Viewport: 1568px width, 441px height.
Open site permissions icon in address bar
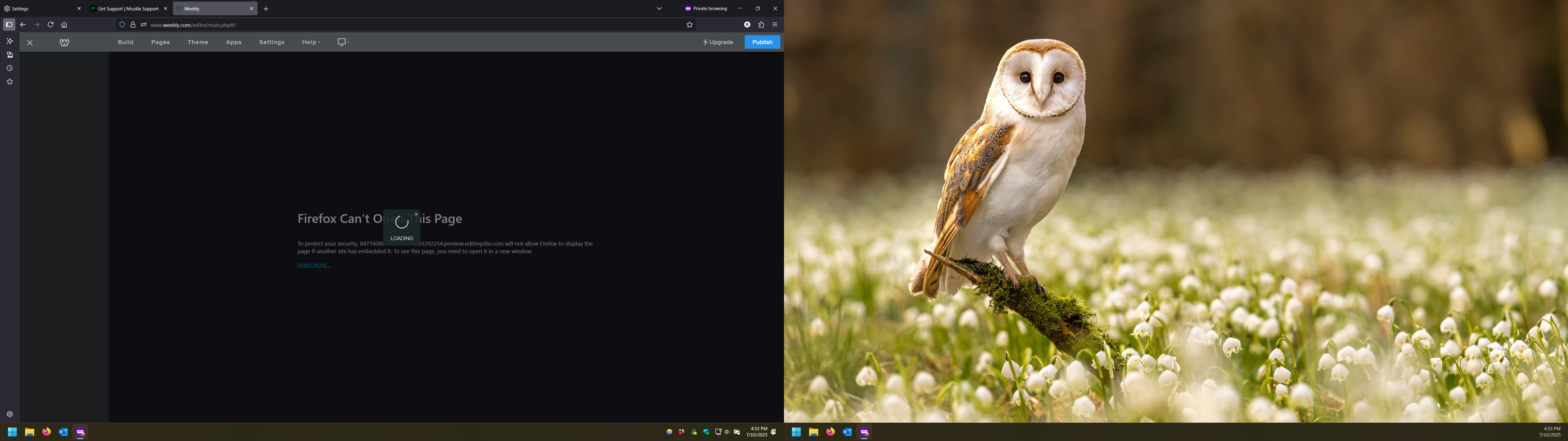(x=144, y=25)
